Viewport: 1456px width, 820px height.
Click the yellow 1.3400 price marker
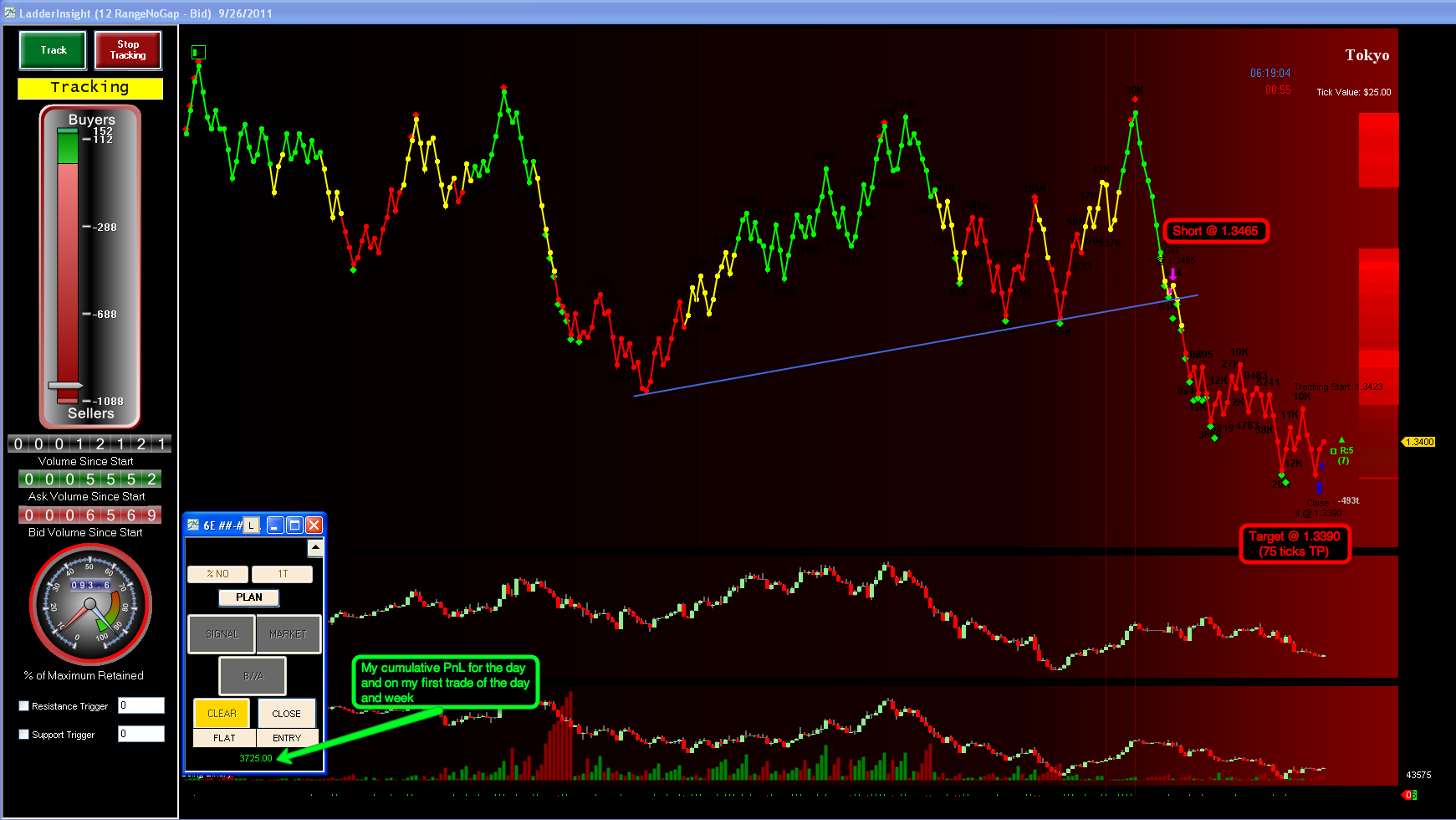pos(1419,442)
